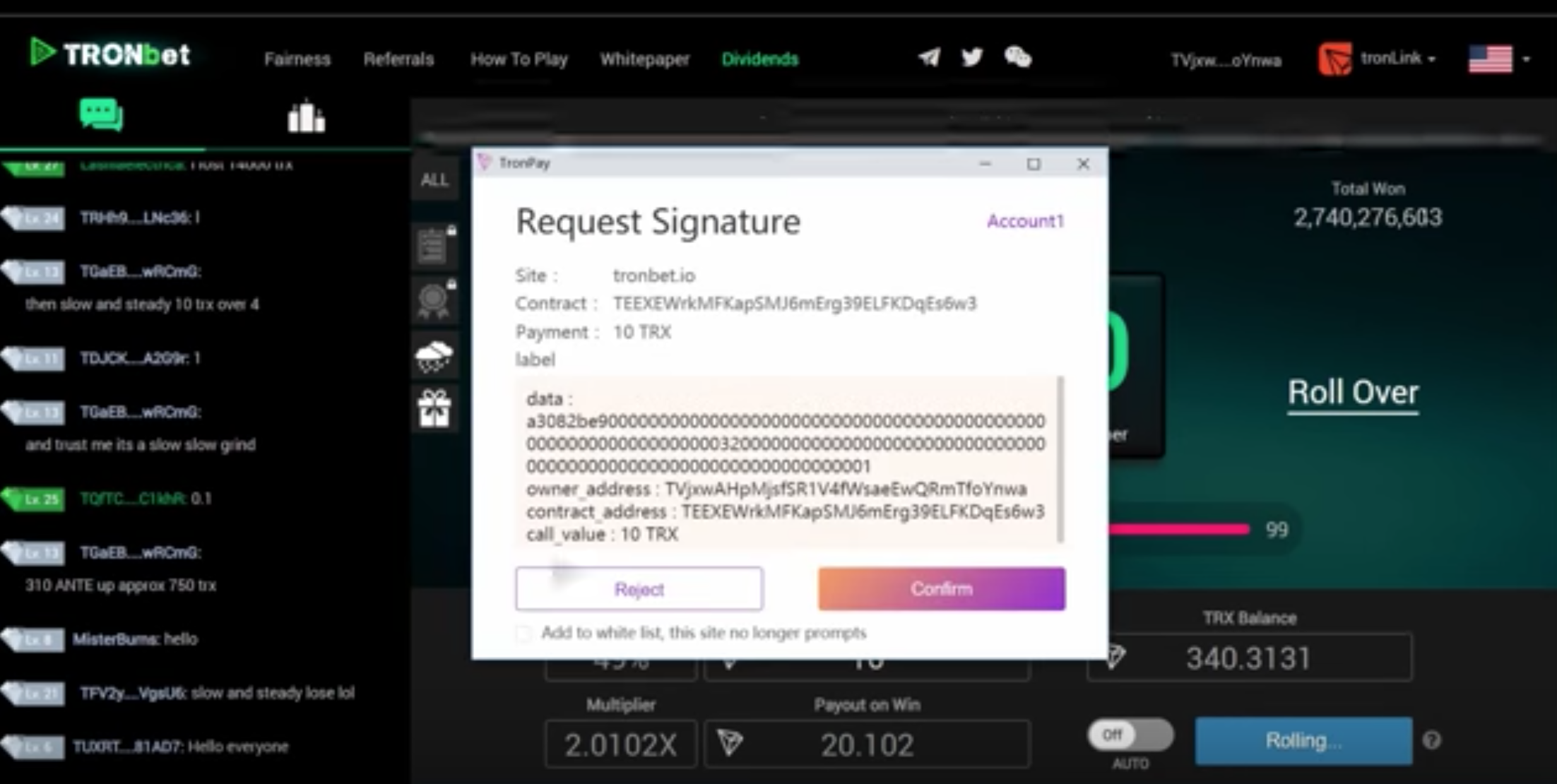
Task: Click chat message 'then slow and steady 10 trx over 4'
Action: (142, 304)
